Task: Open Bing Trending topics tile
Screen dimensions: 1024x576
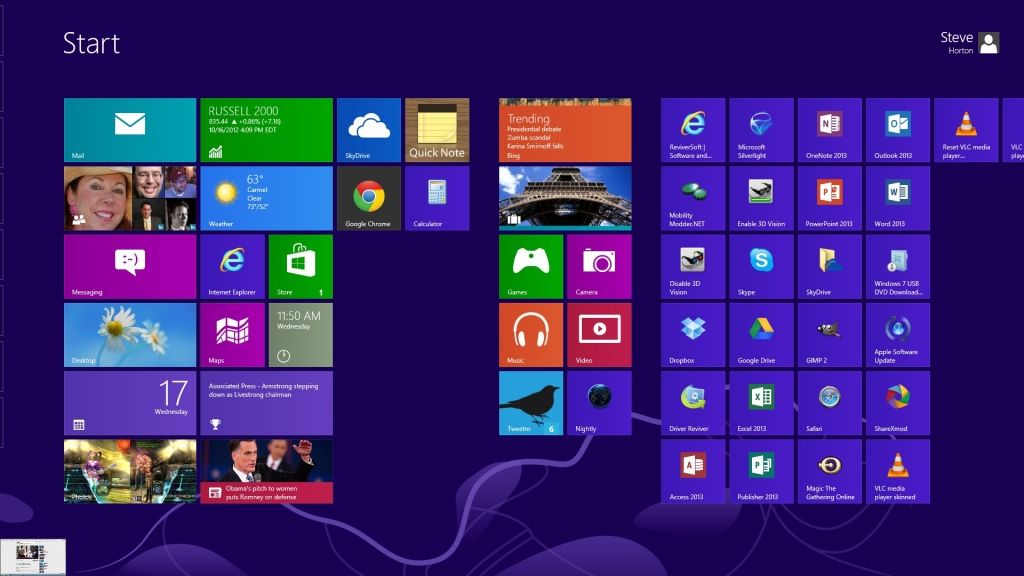Action: [565, 130]
